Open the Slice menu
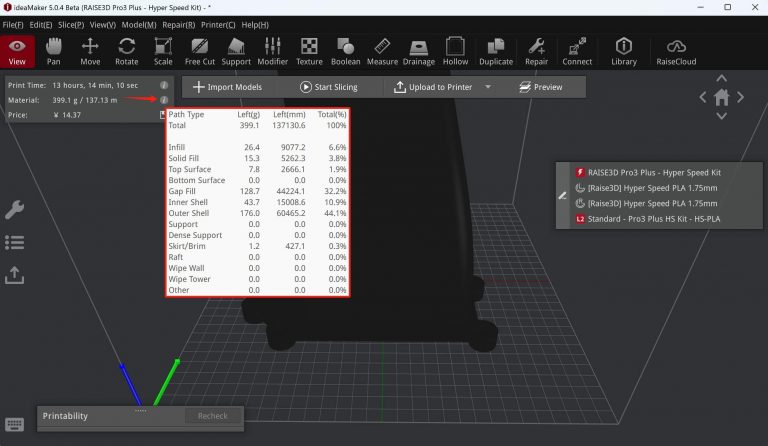The width and height of the screenshot is (768, 446). click(71, 25)
